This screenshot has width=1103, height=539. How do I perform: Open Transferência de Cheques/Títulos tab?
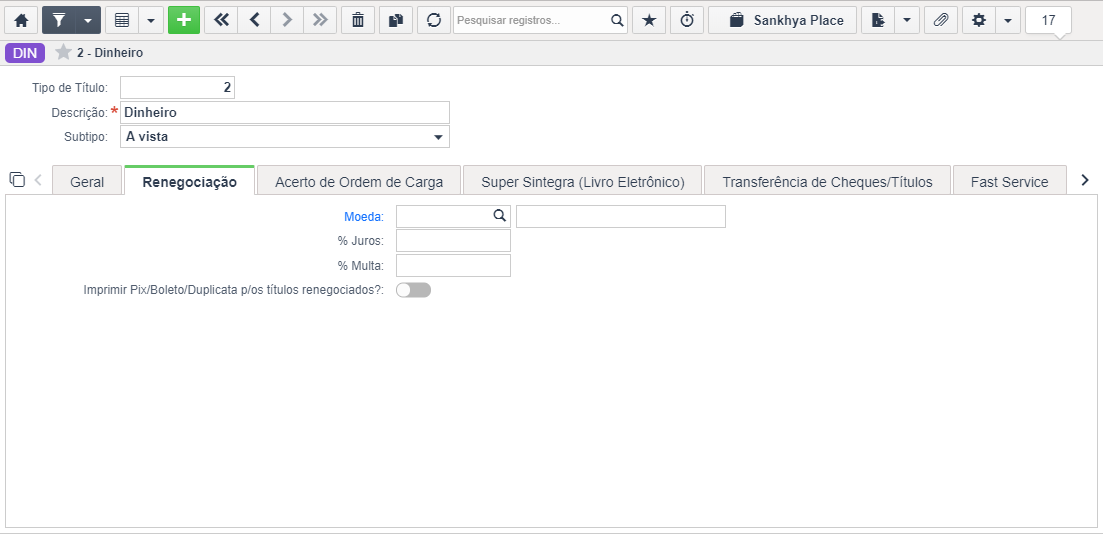[x=827, y=182]
